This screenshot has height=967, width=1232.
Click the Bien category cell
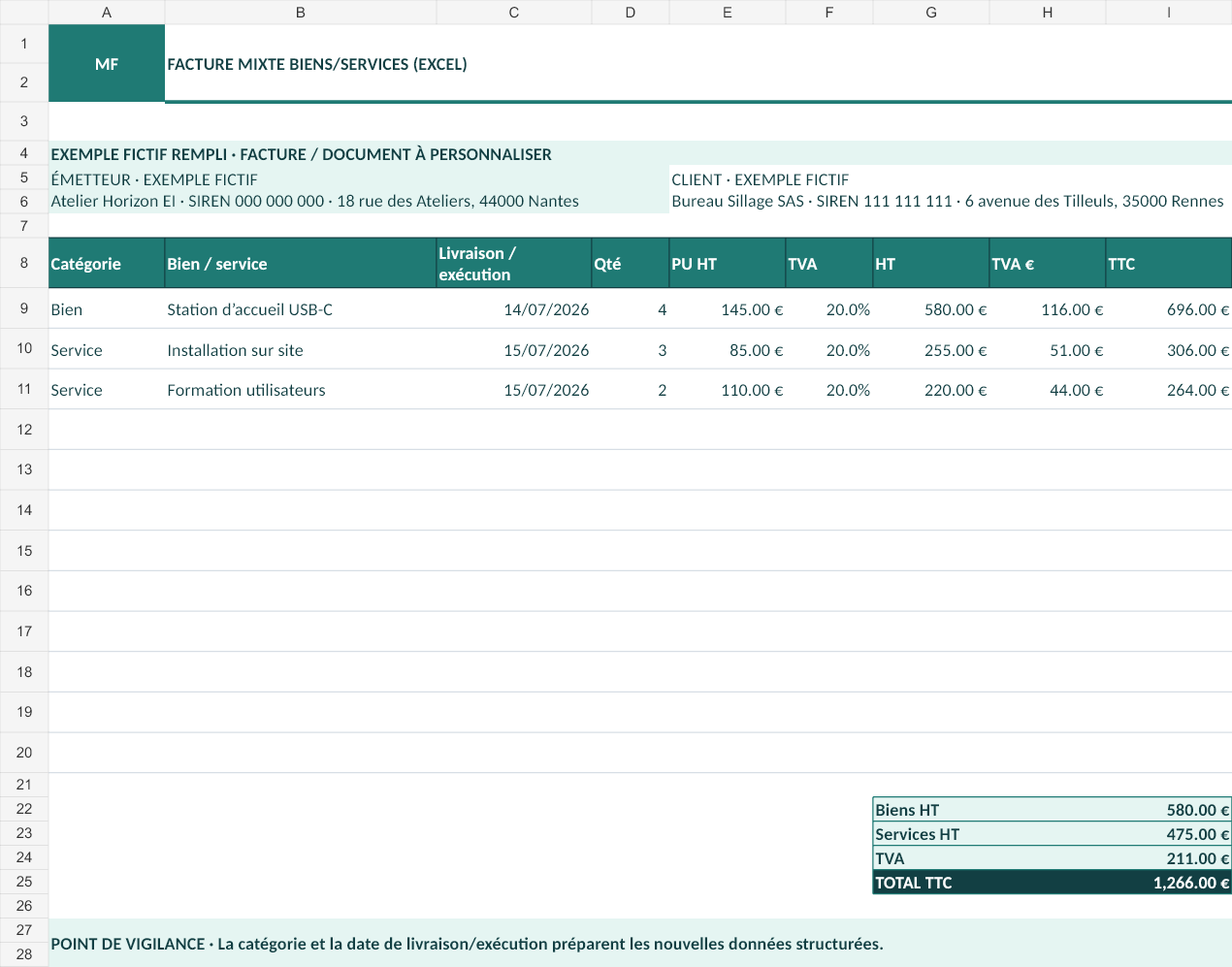tap(107, 308)
